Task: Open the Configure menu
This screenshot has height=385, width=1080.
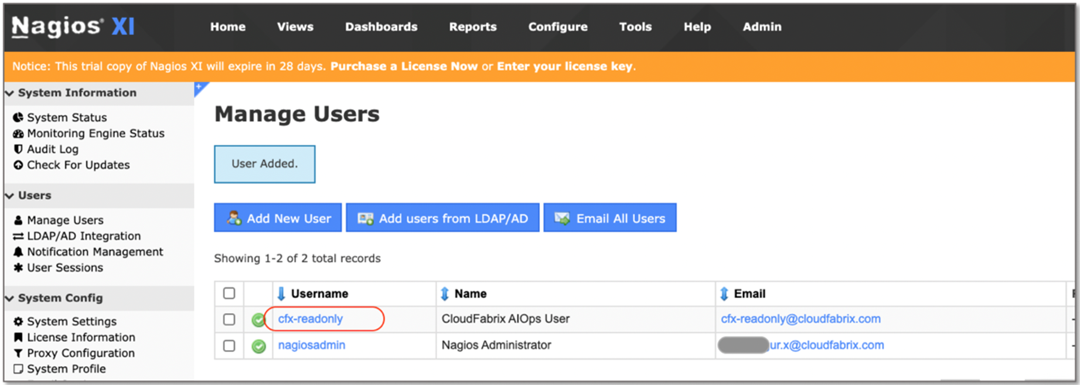Action: [x=558, y=27]
